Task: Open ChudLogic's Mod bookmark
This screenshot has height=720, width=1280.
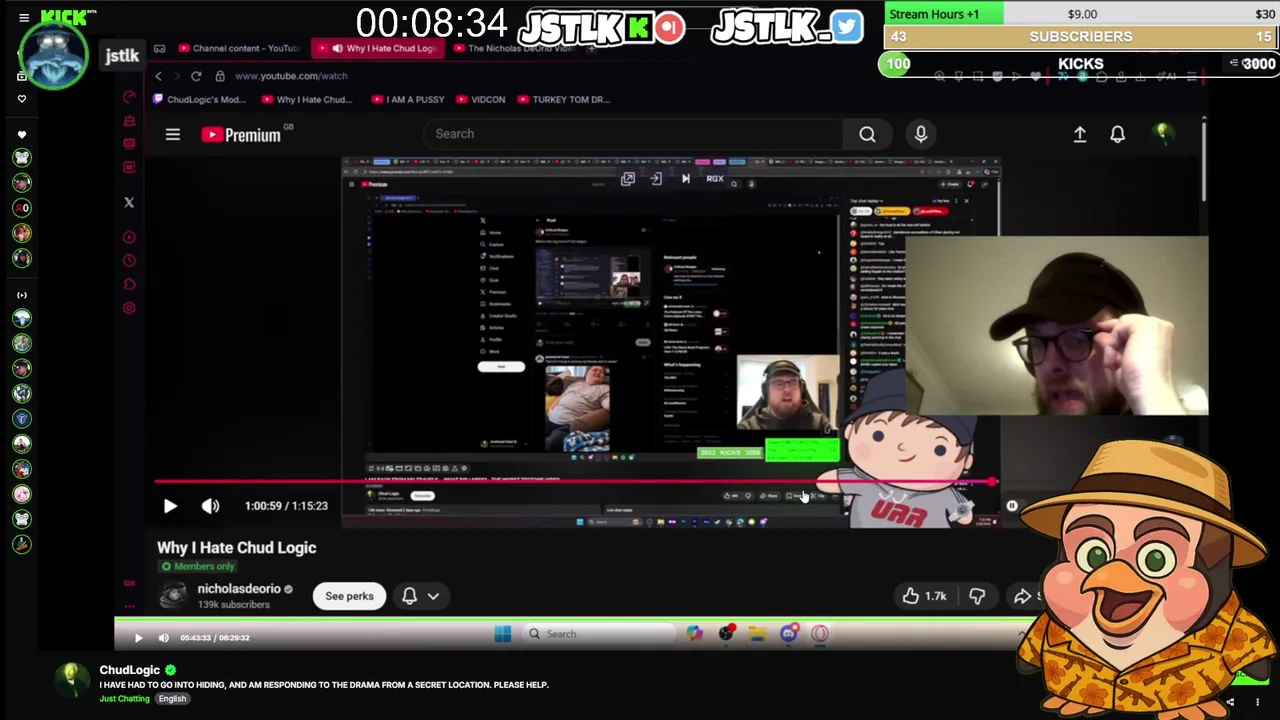Action: point(198,99)
